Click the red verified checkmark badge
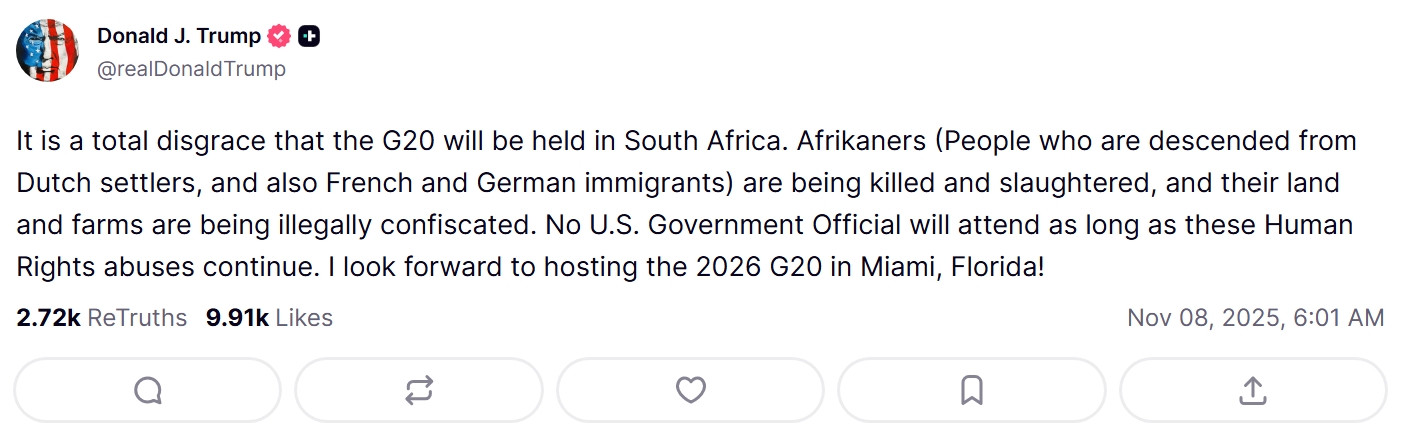 pyautogui.click(x=280, y=37)
